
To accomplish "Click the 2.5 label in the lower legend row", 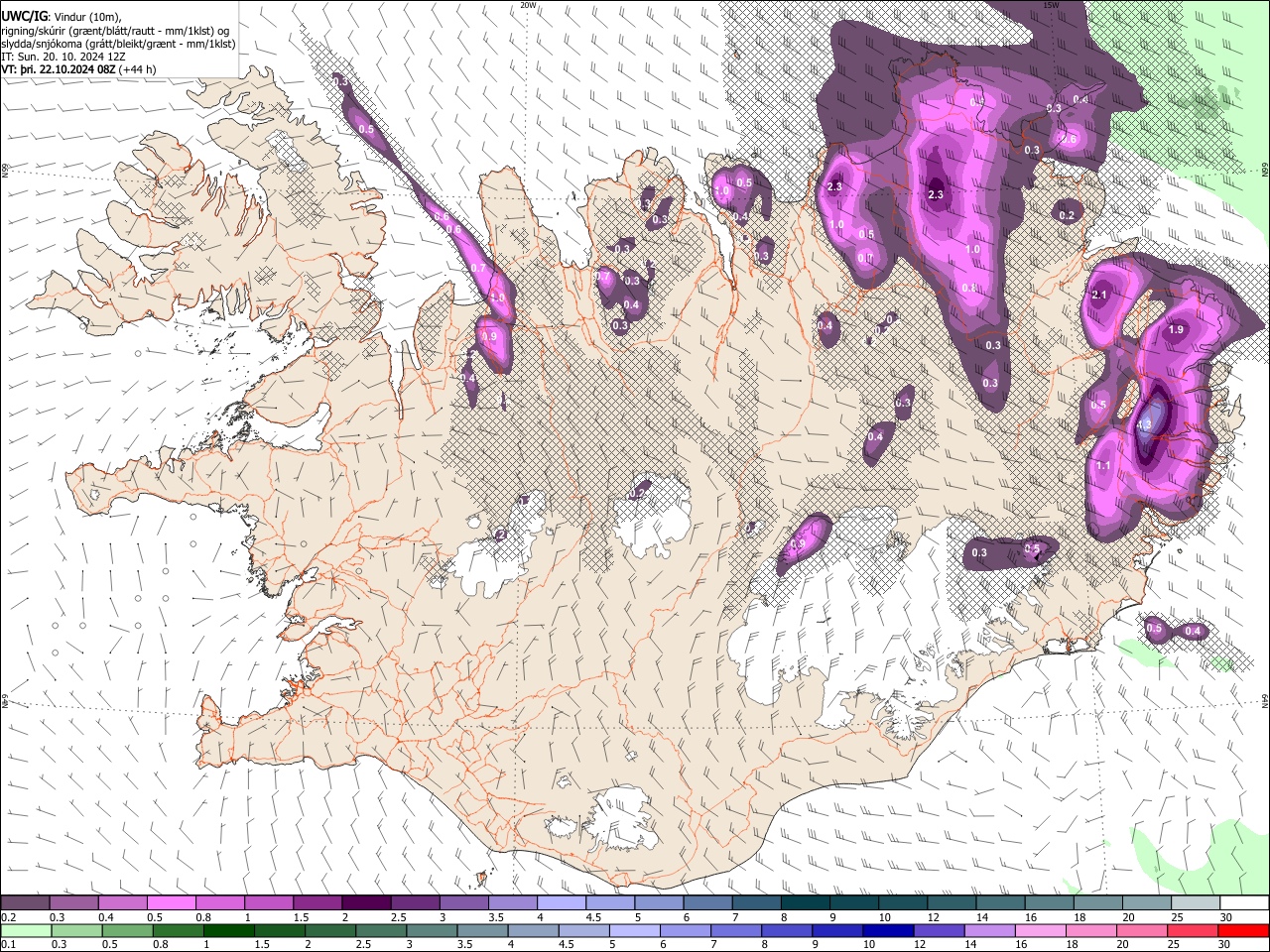I will tap(363, 944).
